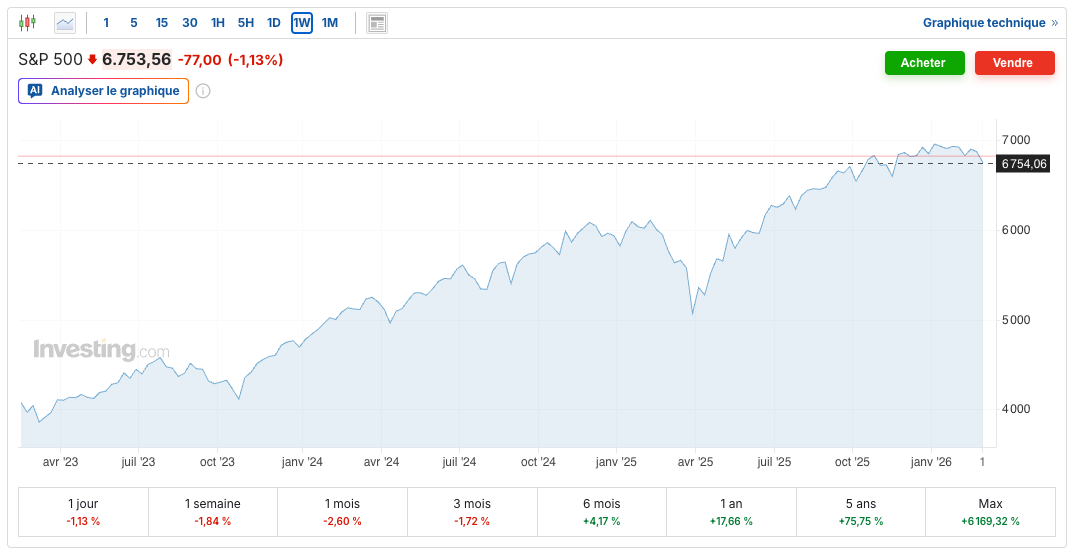
Task: Select the 1H interval
Action: [x=218, y=23]
